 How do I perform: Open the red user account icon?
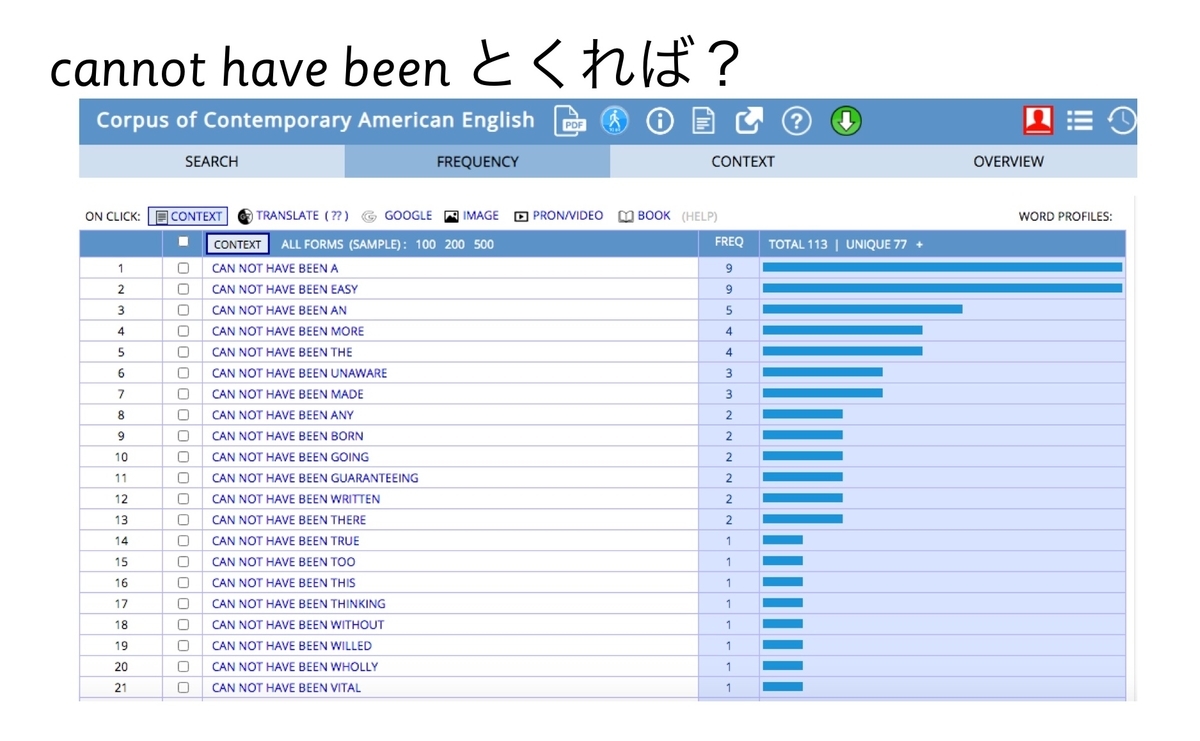click(x=1038, y=120)
